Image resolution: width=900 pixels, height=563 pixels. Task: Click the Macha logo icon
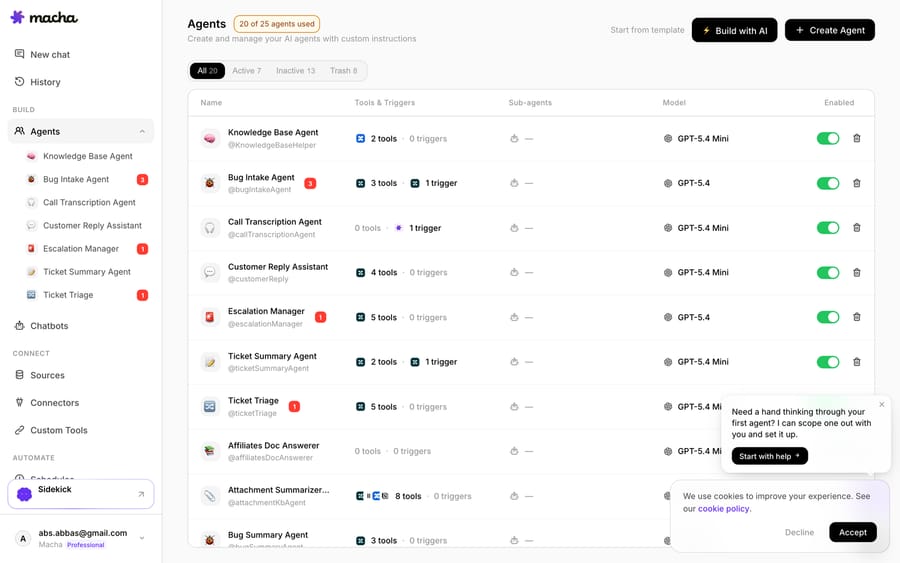point(18,17)
